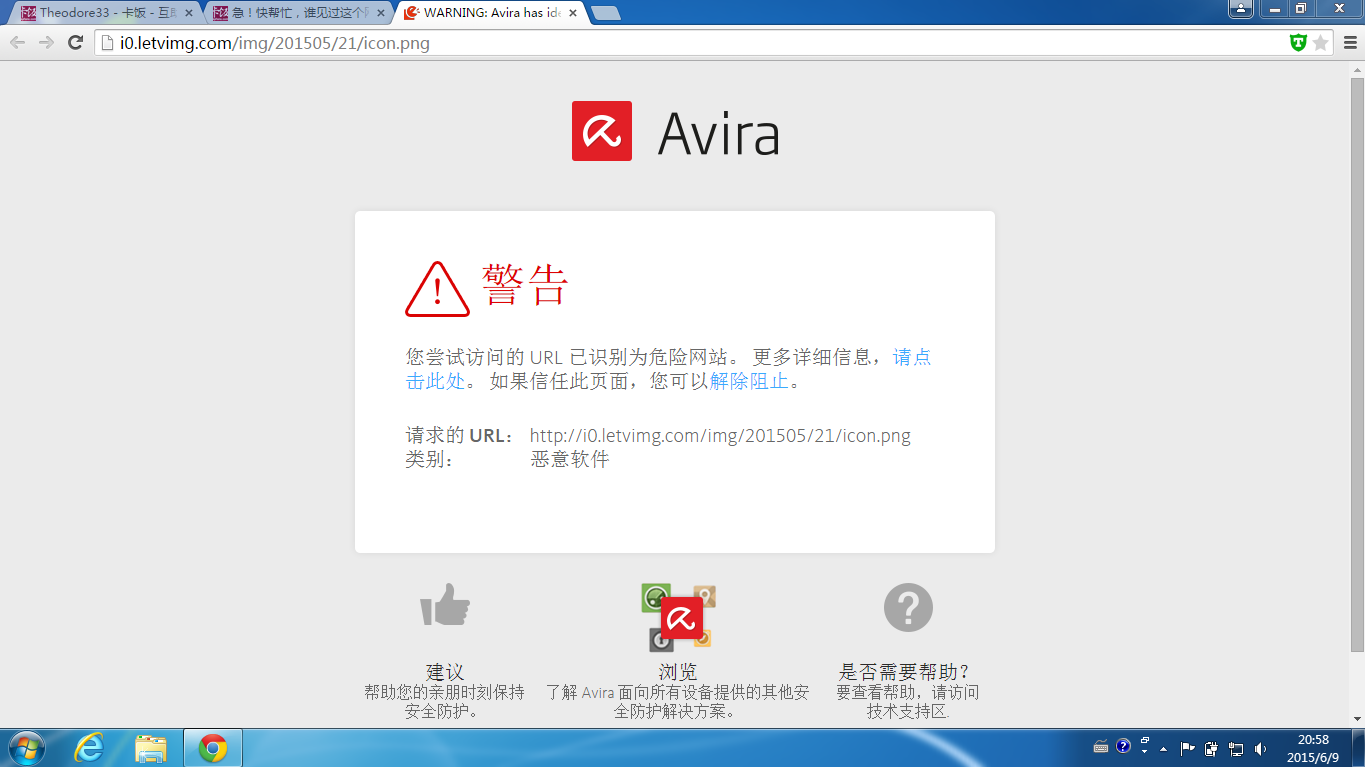Screen dimensions: 1365x767
Task: Click the thumbs-up 建议 icon
Action: coord(445,606)
